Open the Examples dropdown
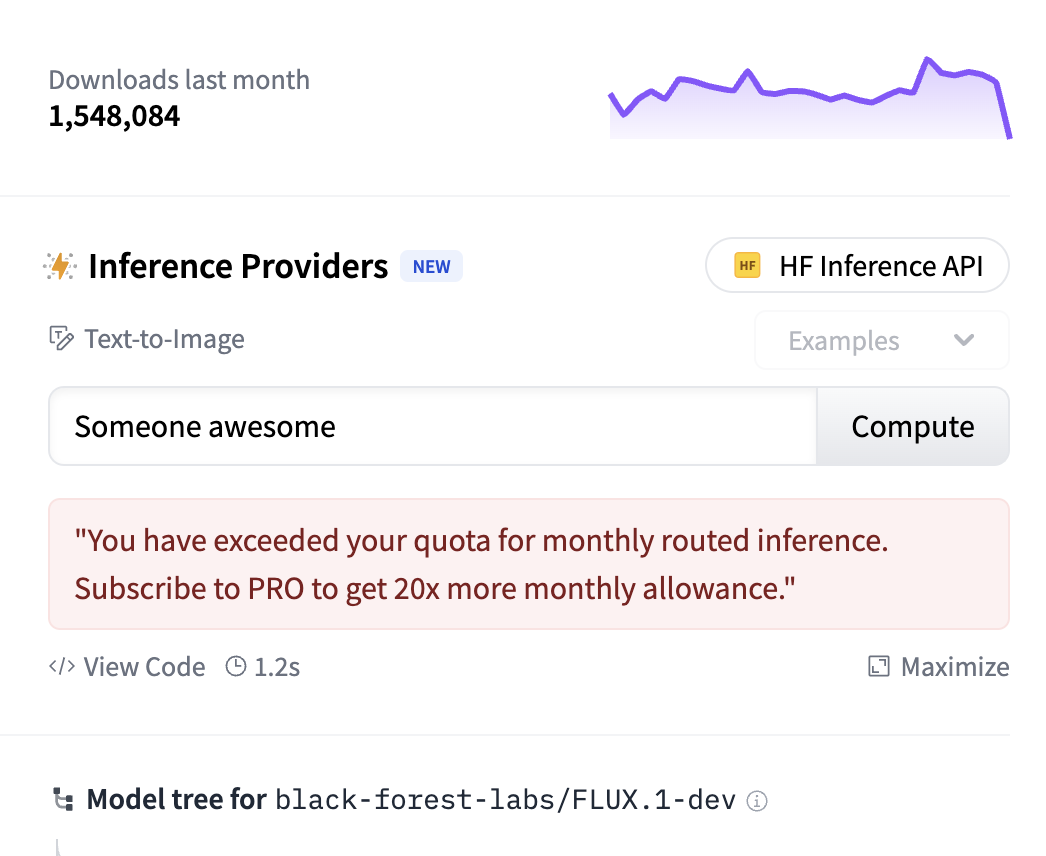 (881, 341)
